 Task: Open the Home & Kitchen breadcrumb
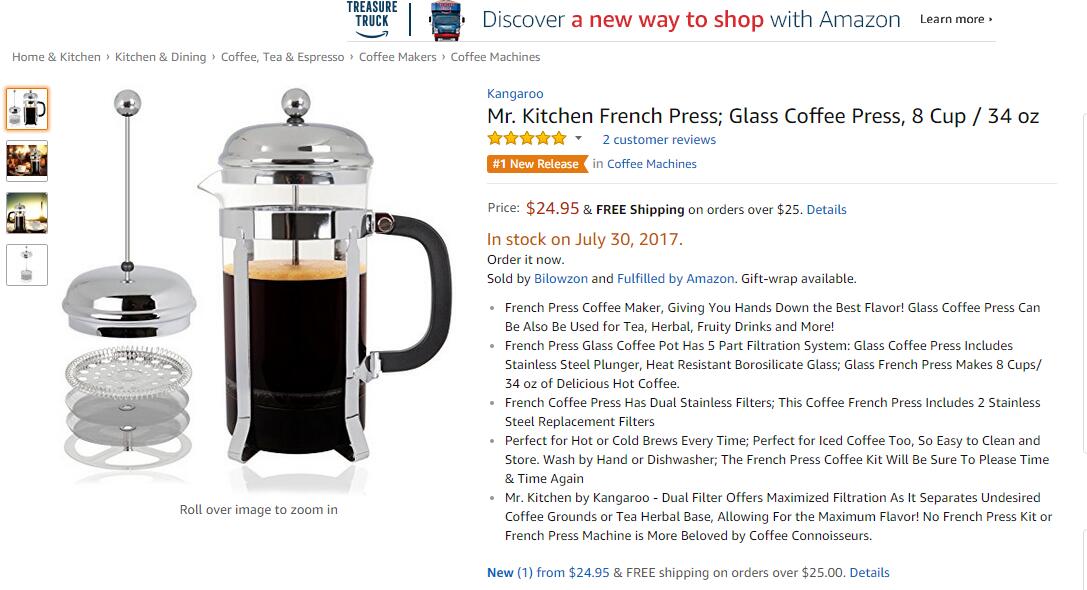pos(56,57)
